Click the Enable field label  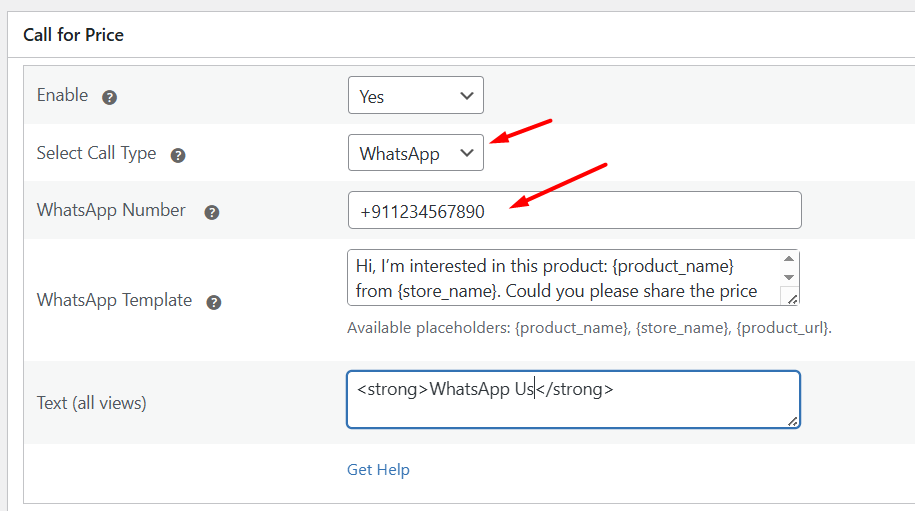[x=62, y=96]
